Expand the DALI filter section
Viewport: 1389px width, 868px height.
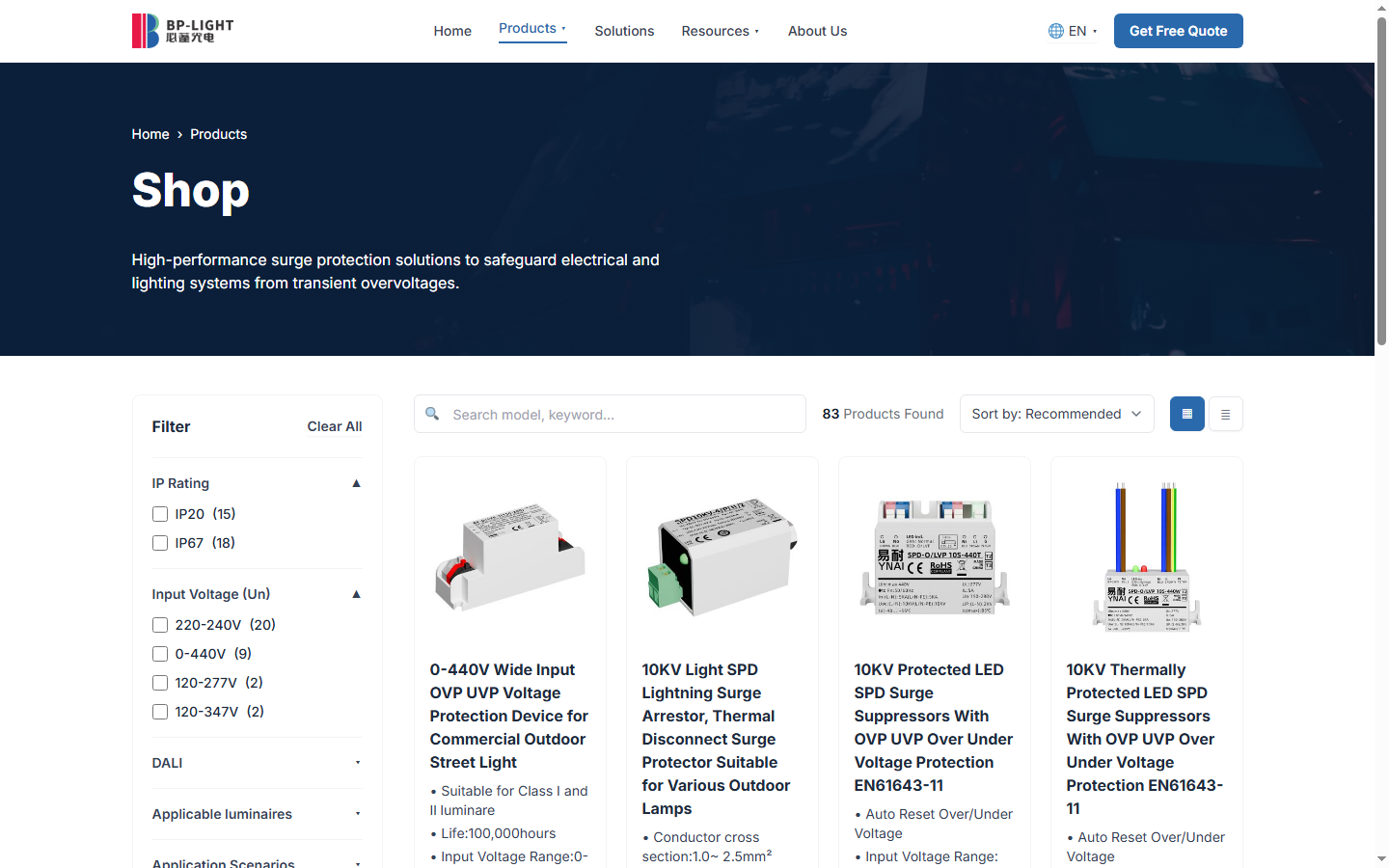pos(257,763)
